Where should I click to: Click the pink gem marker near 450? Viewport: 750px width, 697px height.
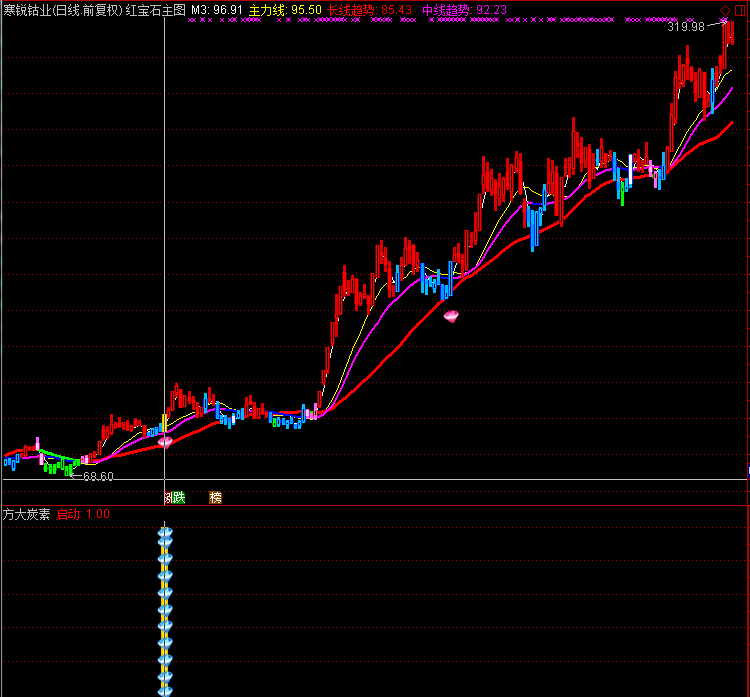tap(451, 316)
